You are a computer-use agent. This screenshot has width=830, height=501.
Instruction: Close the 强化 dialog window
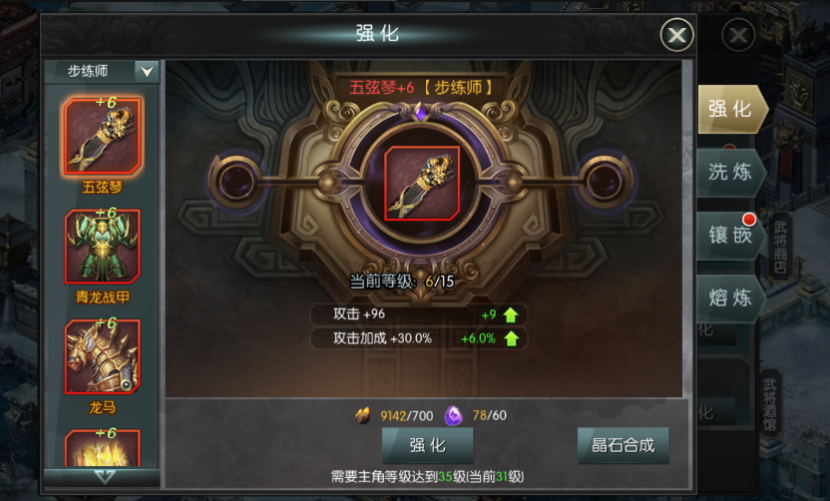tap(677, 35)
